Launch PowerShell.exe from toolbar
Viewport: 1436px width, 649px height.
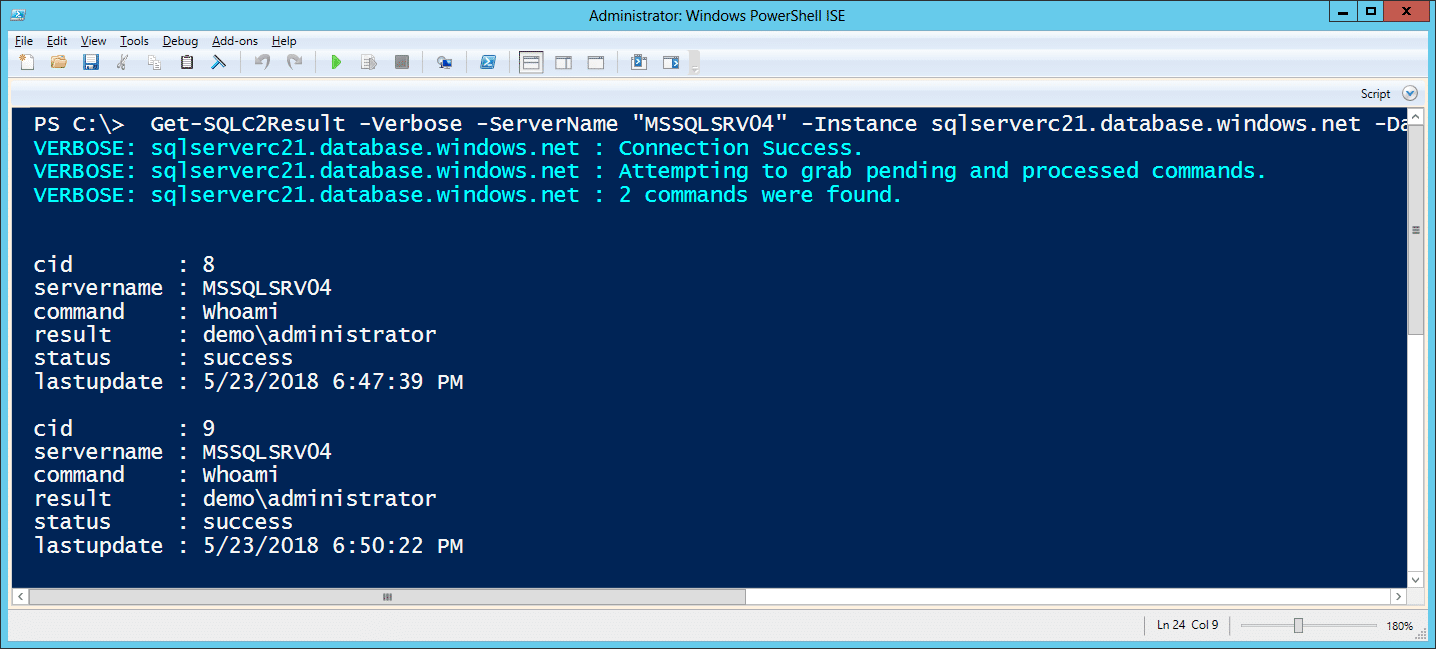pos(488,63)
